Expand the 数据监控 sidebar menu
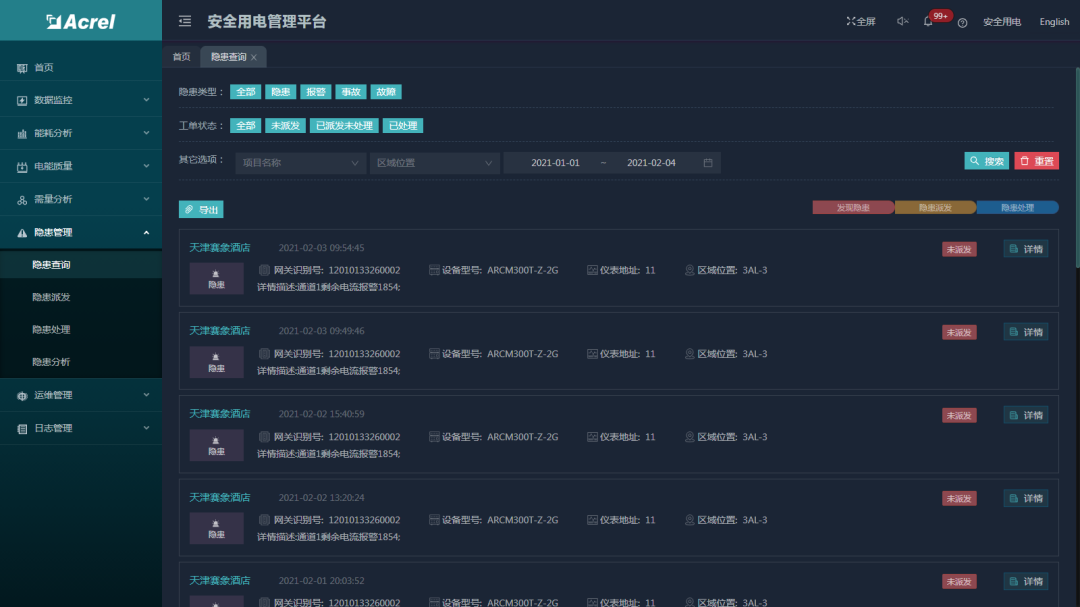Viewport: 1080px width, 607px height. [x=81, y=100]
